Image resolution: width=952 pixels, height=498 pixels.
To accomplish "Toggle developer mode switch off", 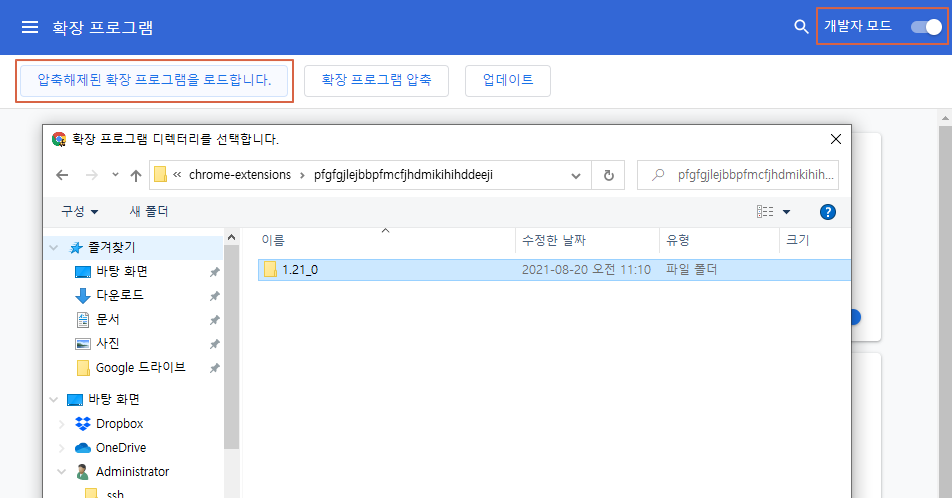I will pos(926,27).
